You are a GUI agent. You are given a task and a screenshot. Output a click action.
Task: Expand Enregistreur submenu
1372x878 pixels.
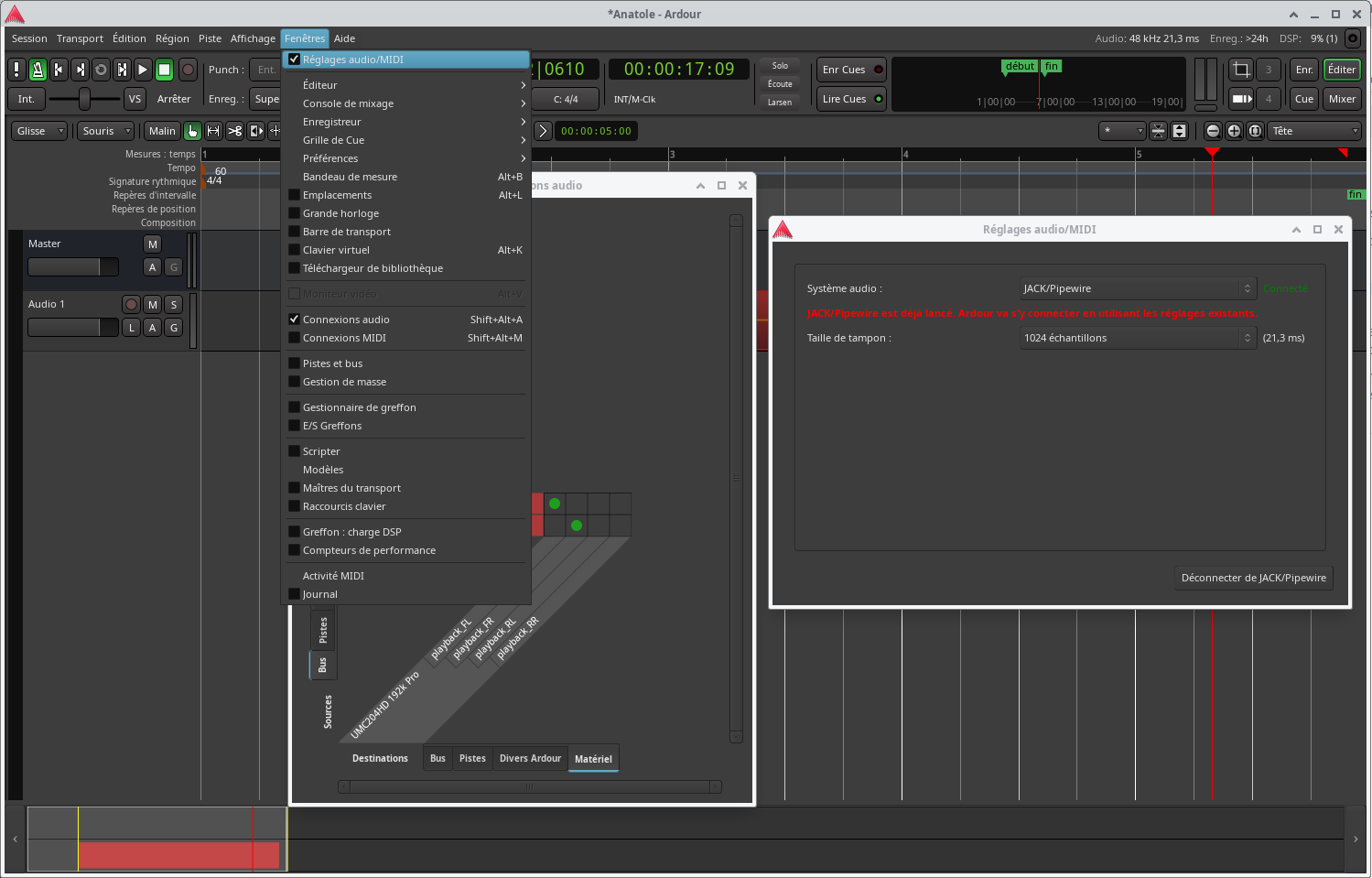point(405,122)
